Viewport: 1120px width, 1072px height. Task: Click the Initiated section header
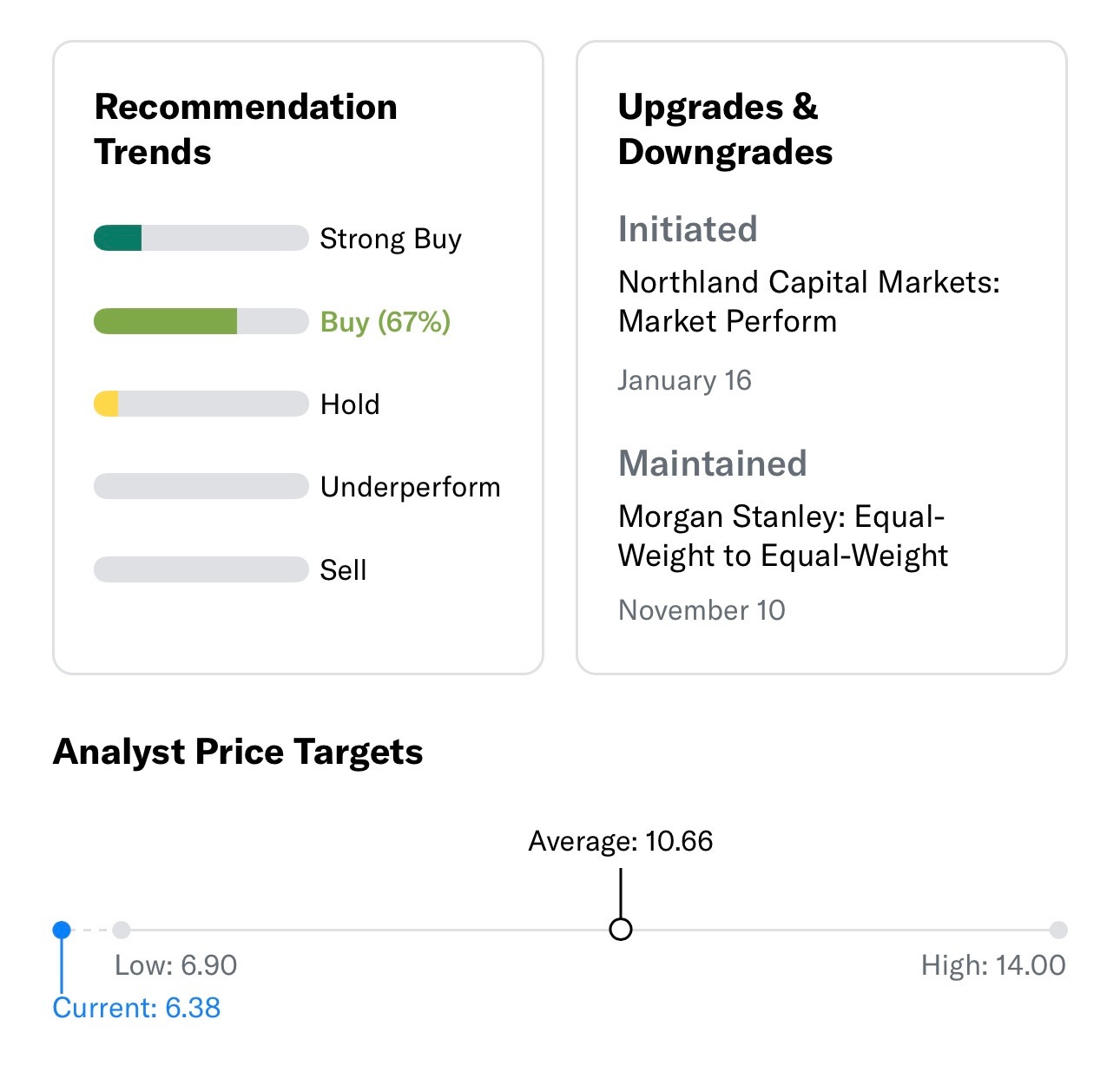[x=688, y=228]
